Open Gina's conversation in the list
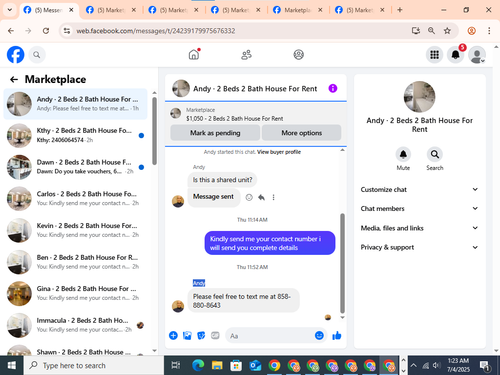 (x=75, y=293)
